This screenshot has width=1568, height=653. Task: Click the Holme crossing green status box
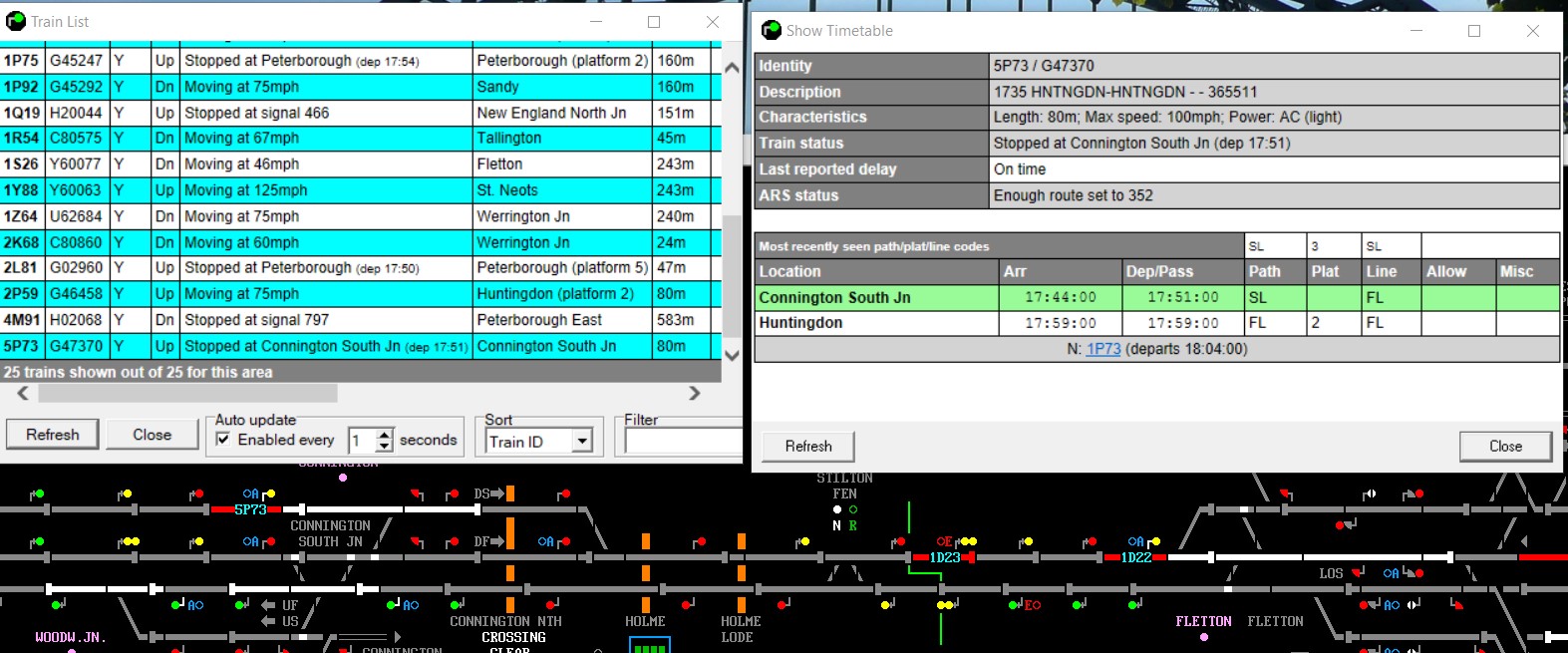pos(650,646)
